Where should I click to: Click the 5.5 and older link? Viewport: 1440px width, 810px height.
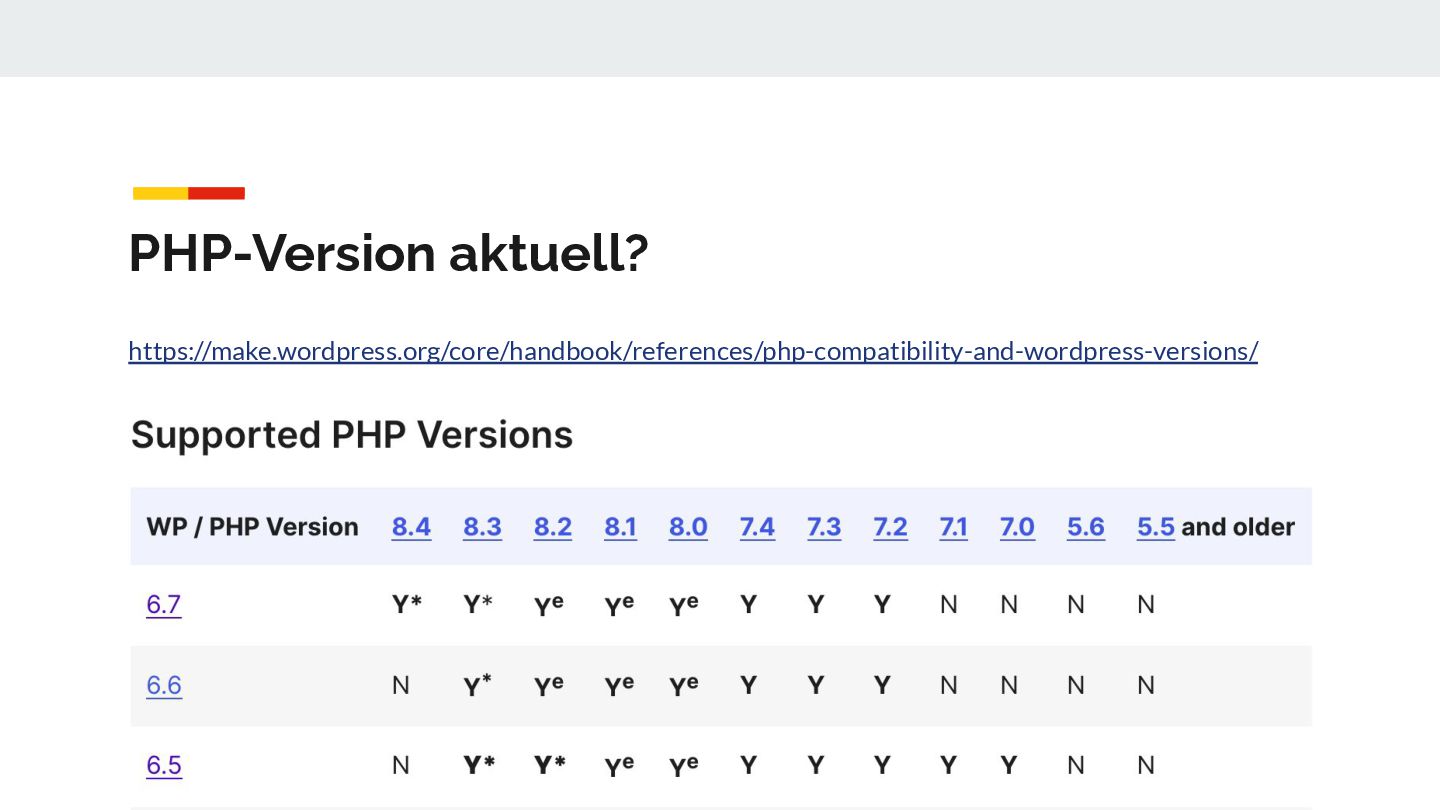1156,527
